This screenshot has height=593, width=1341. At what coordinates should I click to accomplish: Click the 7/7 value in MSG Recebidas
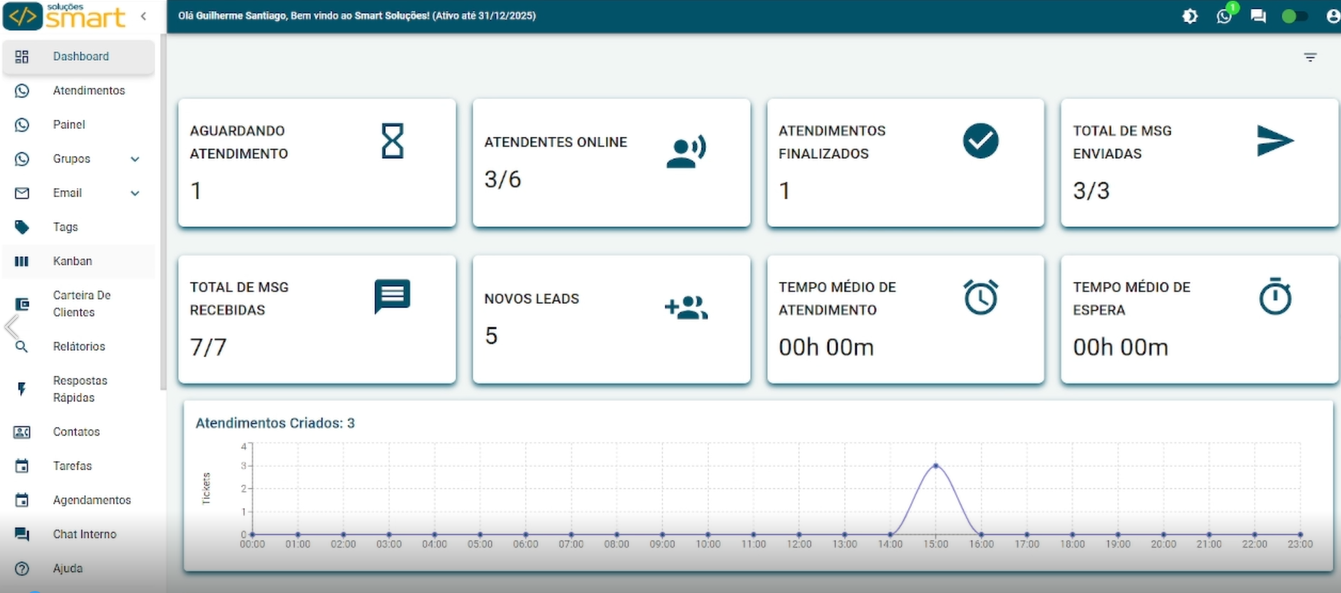[x=209, y=348]
